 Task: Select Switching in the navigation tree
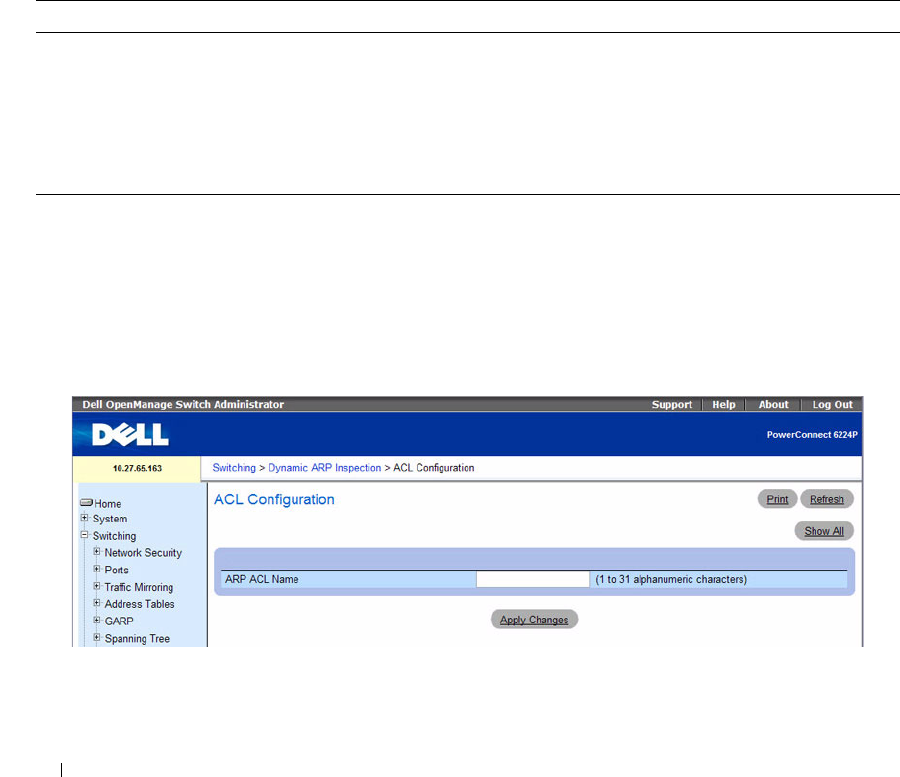coord(114,536)
